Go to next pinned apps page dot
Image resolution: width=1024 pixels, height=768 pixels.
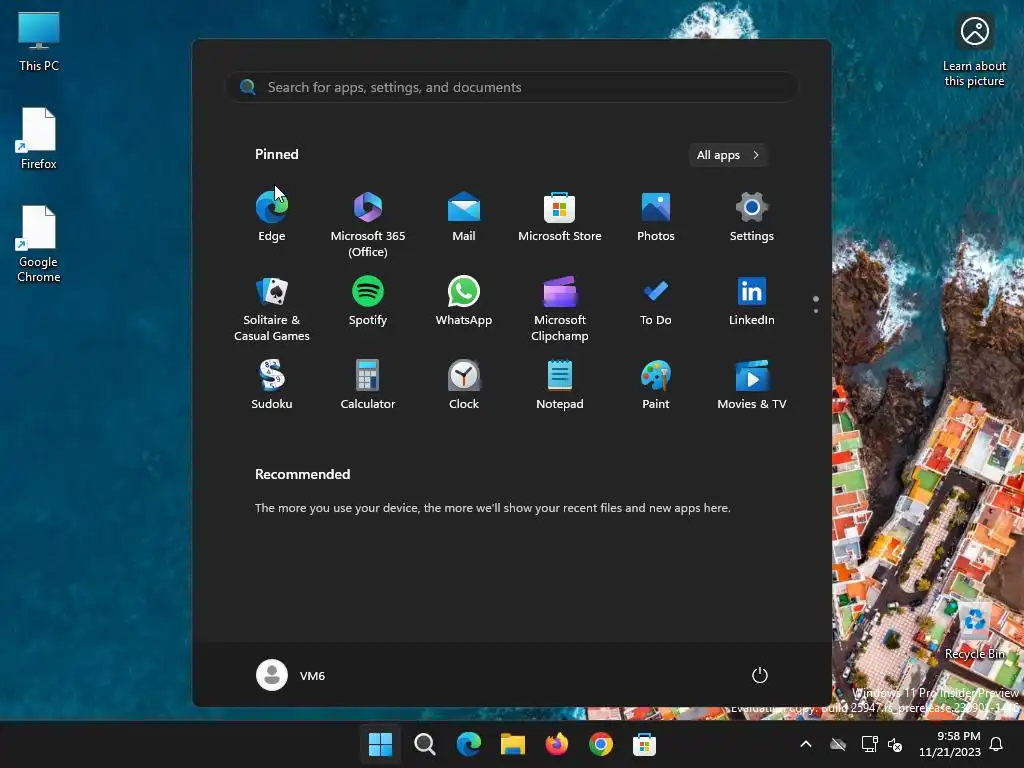point(816,311)
